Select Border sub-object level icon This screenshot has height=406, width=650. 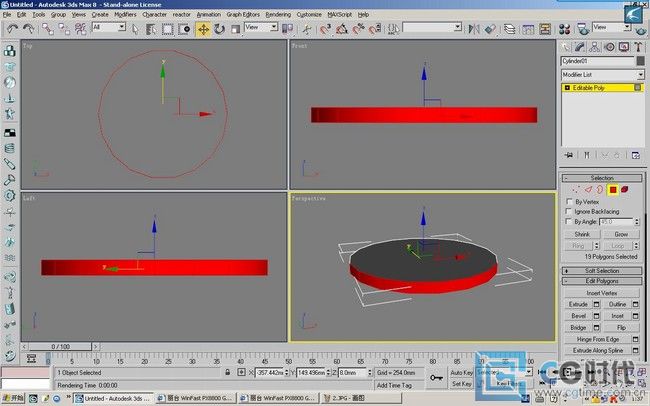600,190
